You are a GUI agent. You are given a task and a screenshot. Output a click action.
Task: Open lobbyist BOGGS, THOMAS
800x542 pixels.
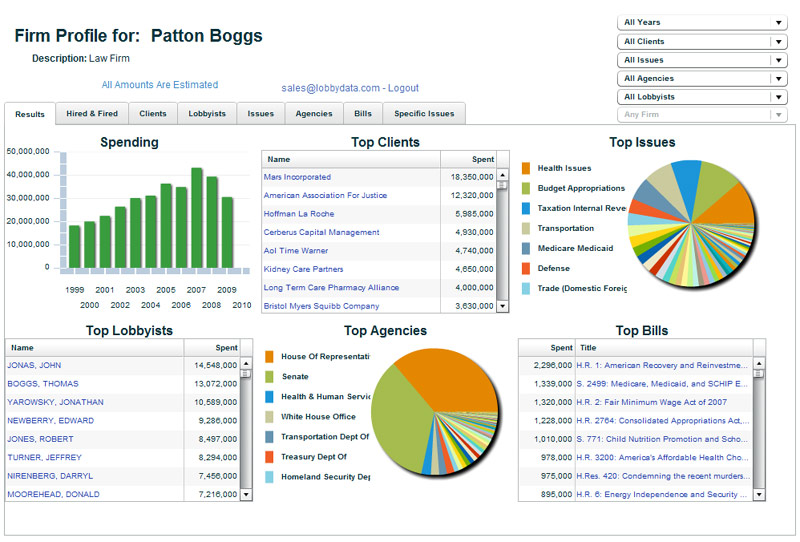point(43,384)
